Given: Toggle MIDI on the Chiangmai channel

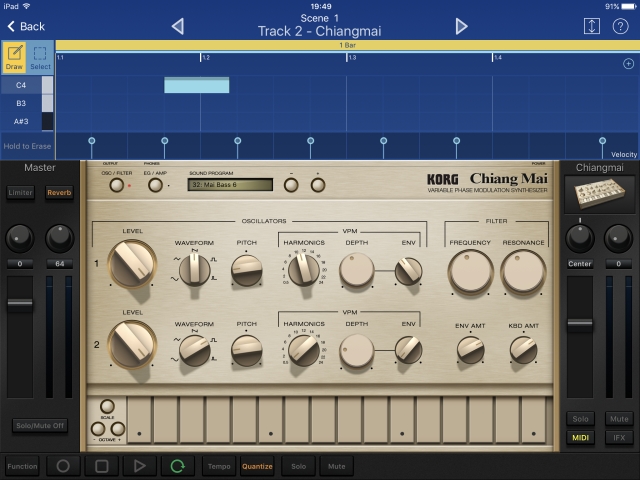Looking at the screenshot, I should tap(580, 438).
